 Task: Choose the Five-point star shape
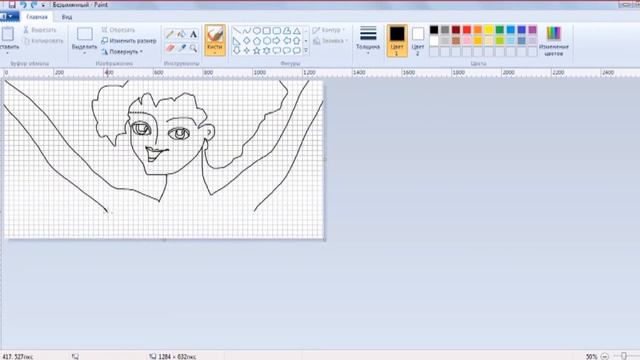pos(257,51)
